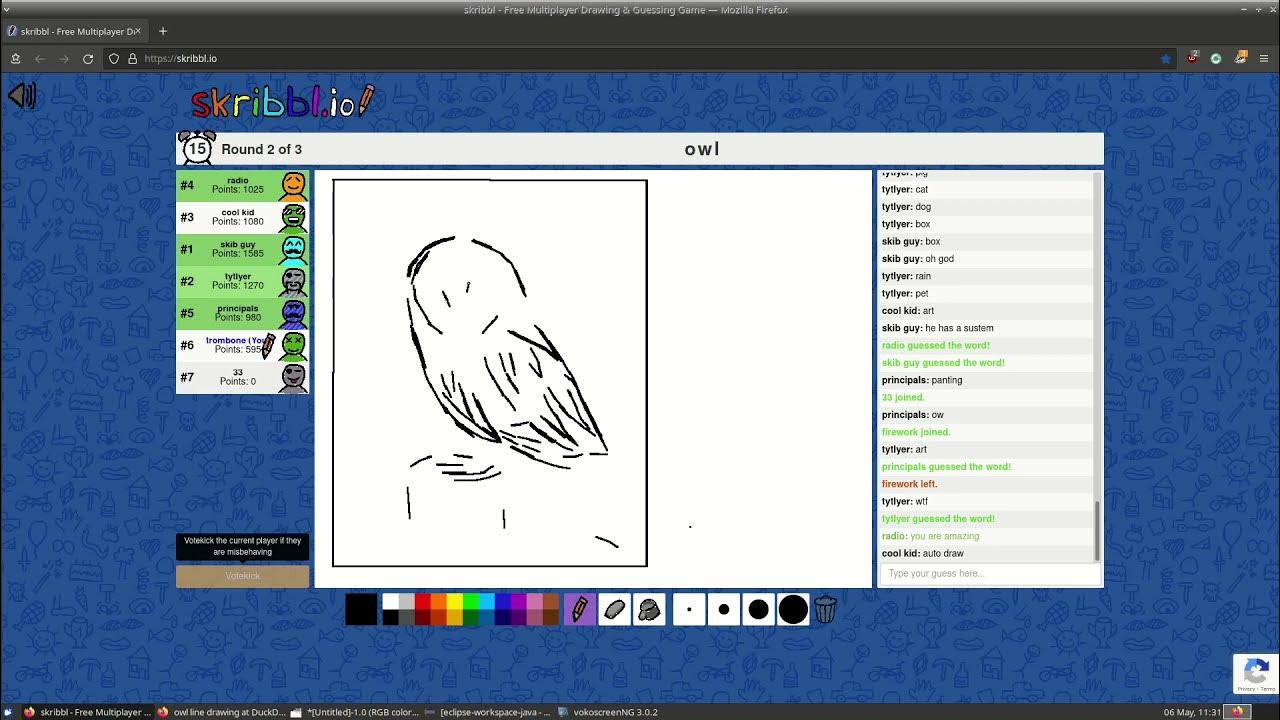Viewport: 1280px width, 720px height.
Task: Select the paint bucket fill tool
Action: 649,609
